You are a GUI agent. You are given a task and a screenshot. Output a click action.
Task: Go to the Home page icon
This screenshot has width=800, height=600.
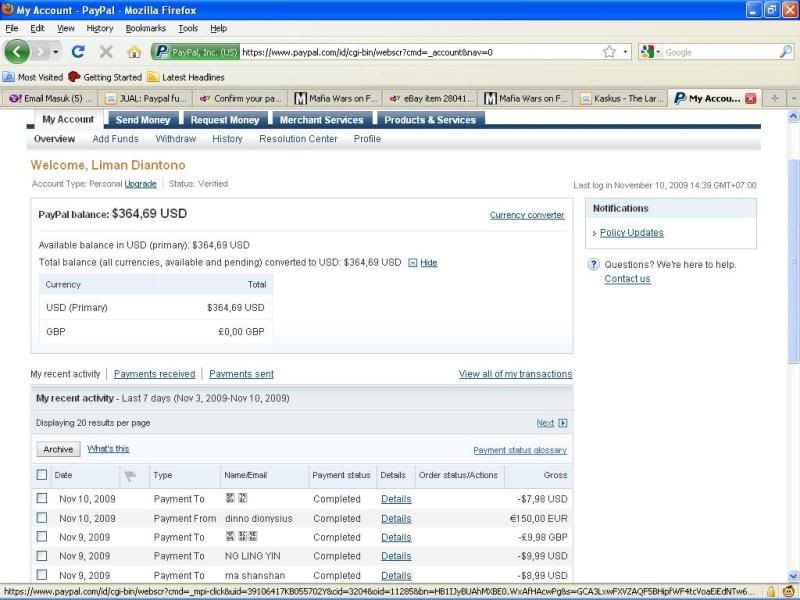tap(134, 52)
